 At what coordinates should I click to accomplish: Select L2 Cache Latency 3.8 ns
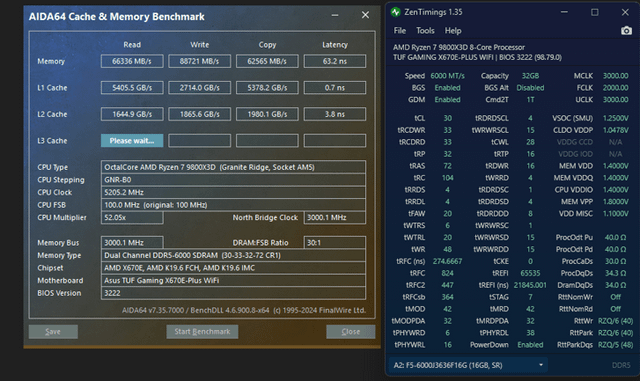click(x=335, y=114)
